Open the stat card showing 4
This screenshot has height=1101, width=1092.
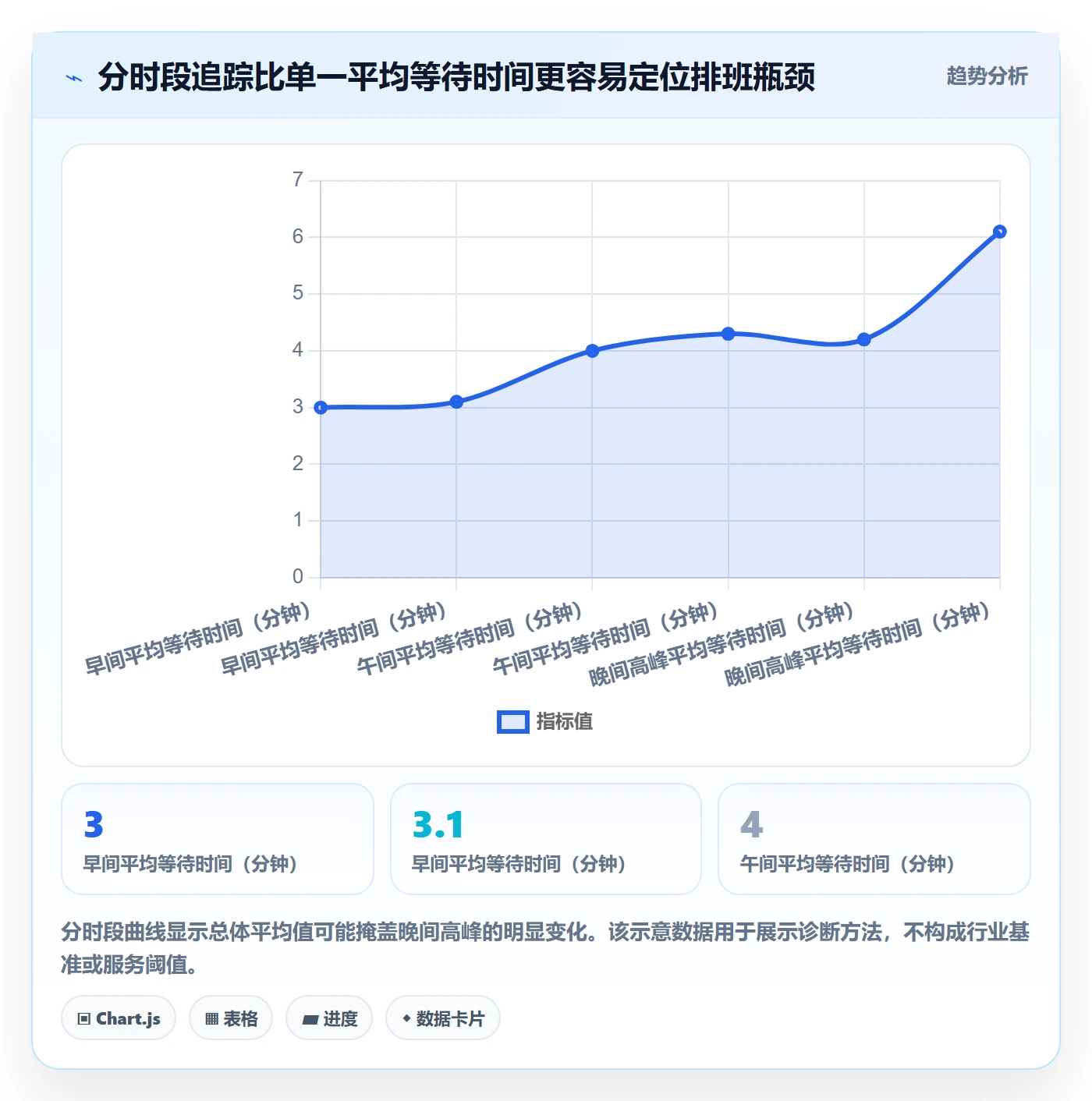click(874, 839)
